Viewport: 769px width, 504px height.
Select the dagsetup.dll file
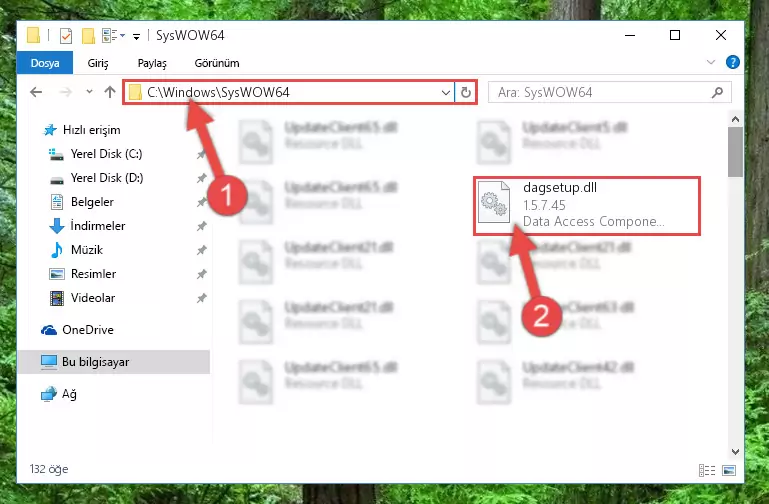coord(587,206)
